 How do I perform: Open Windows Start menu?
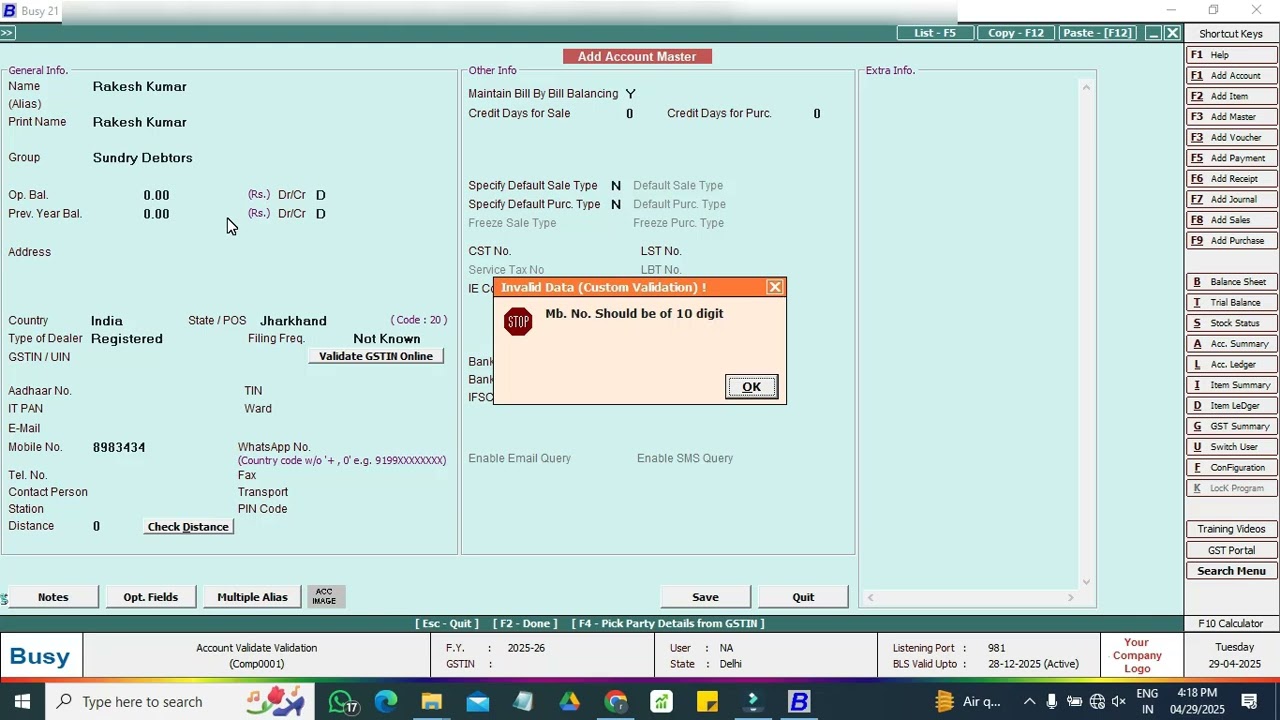tap(22, 702)
